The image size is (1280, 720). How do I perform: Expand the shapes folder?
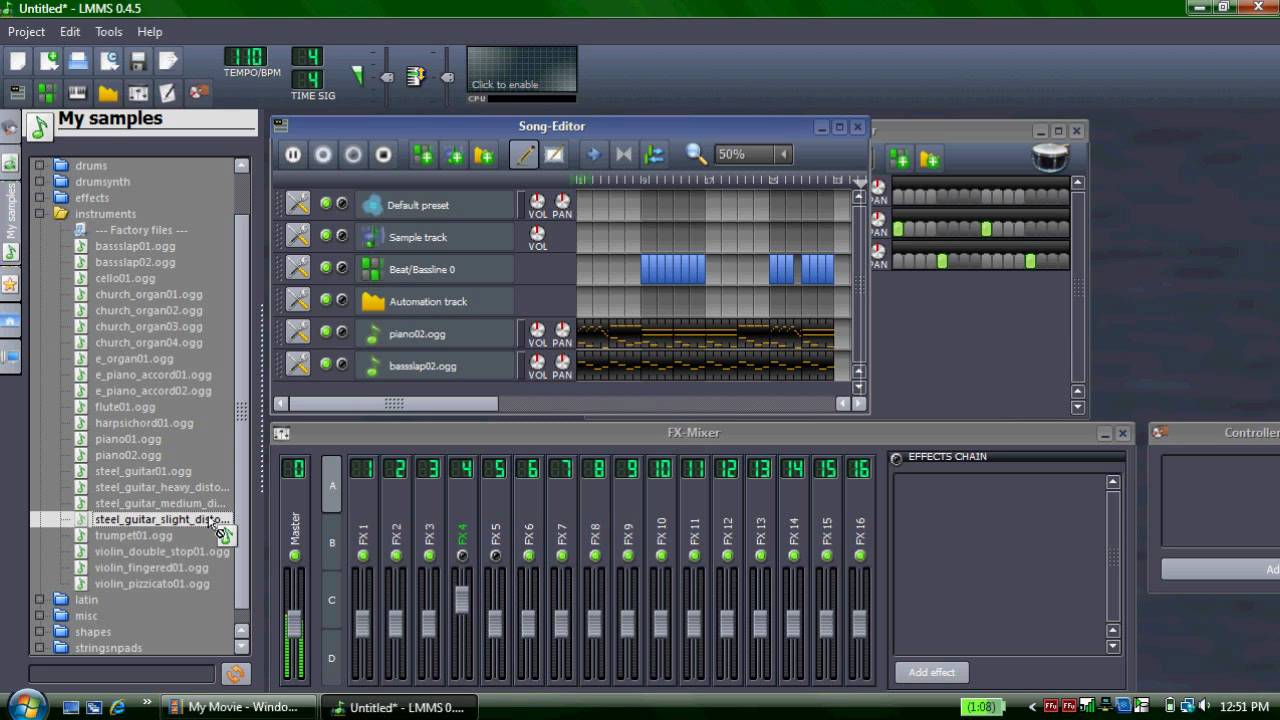(40, 632)
